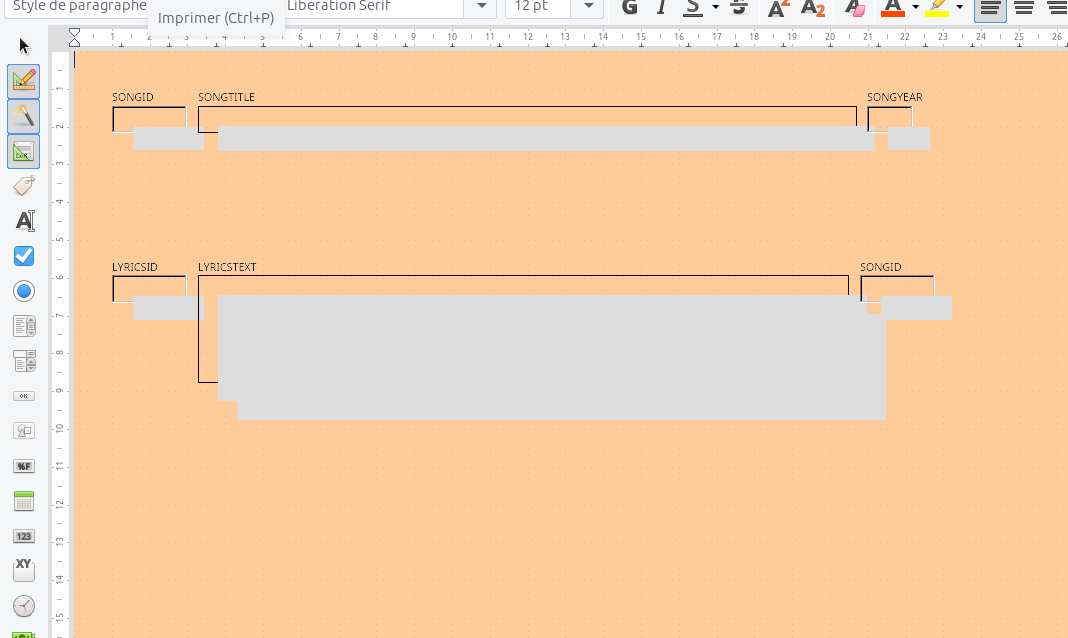Viewport: 1068px width, 638px height.
Task: Select the Date Field calendar tool
Action: 24,502
